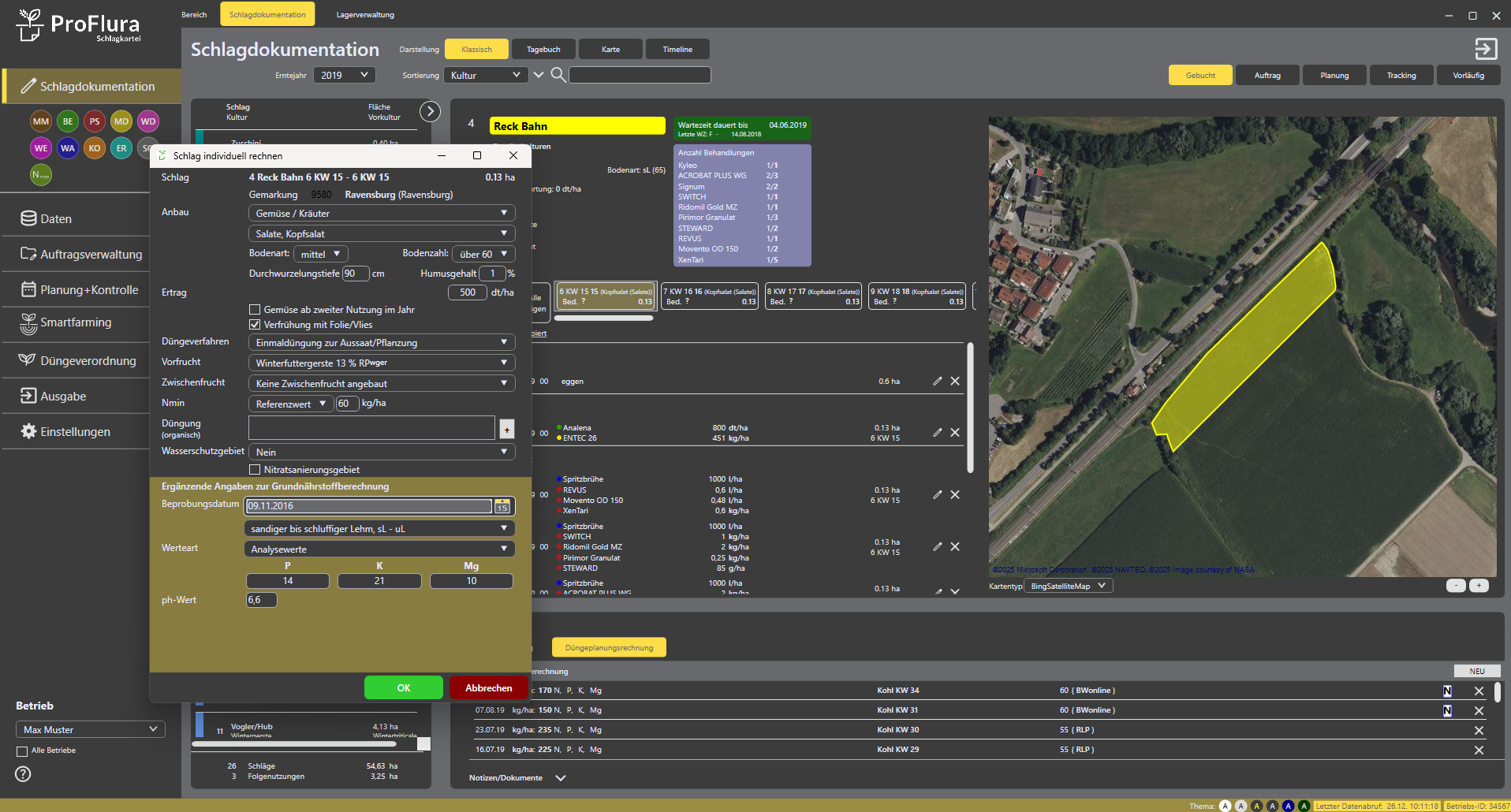Open the Lagerverwaltung tab
The width and height of the screenshot is (1511, 812).
365,14
